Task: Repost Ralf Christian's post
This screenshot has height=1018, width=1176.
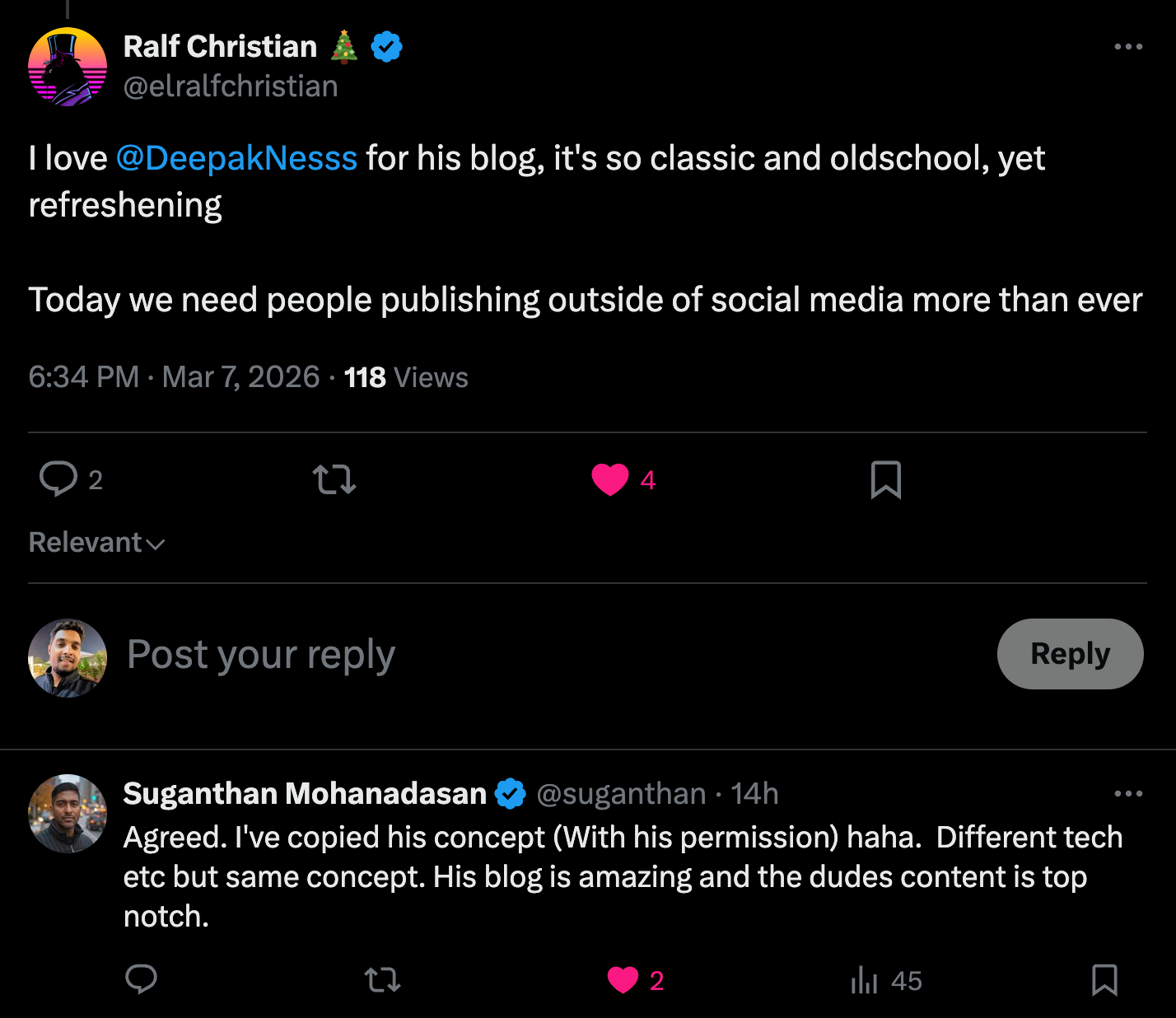Action: point(334,479)
